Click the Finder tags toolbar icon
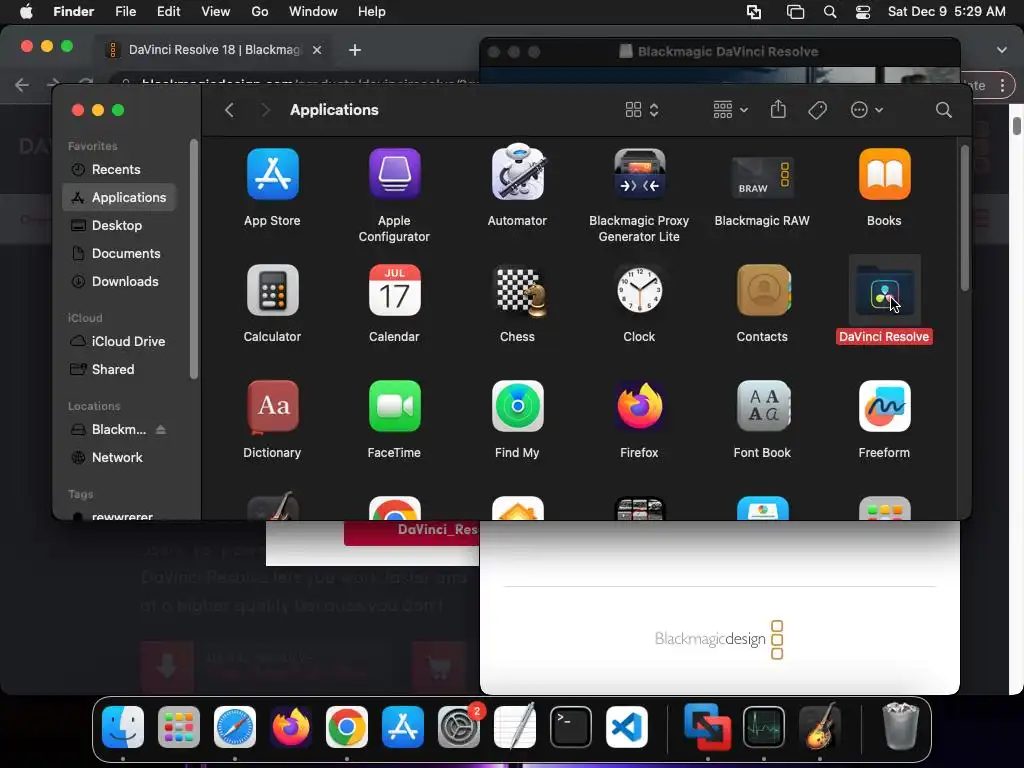Viewport: 1024px width, 768px height. [x=817, y=110]
